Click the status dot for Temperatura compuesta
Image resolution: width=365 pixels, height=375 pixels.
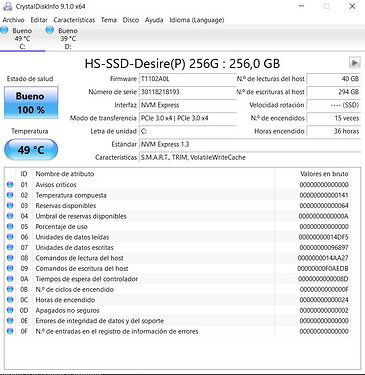(10, 195)
